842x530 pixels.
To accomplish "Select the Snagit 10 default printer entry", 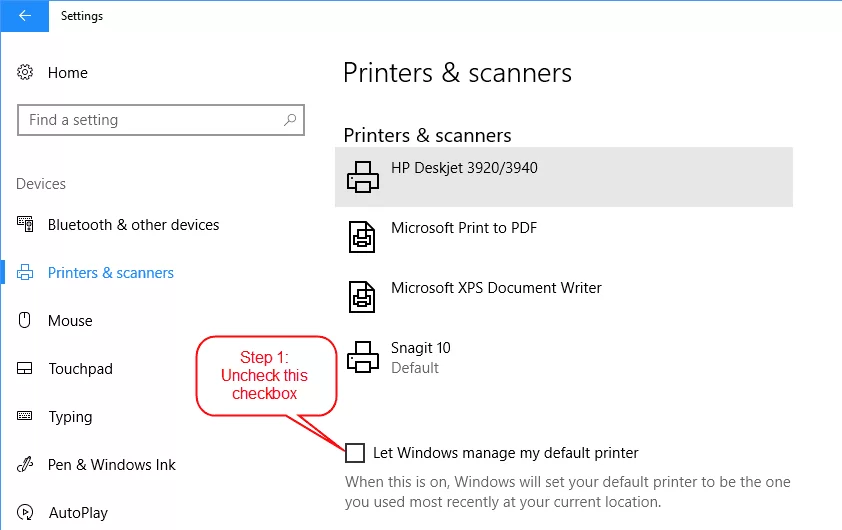I will (564, 357).
